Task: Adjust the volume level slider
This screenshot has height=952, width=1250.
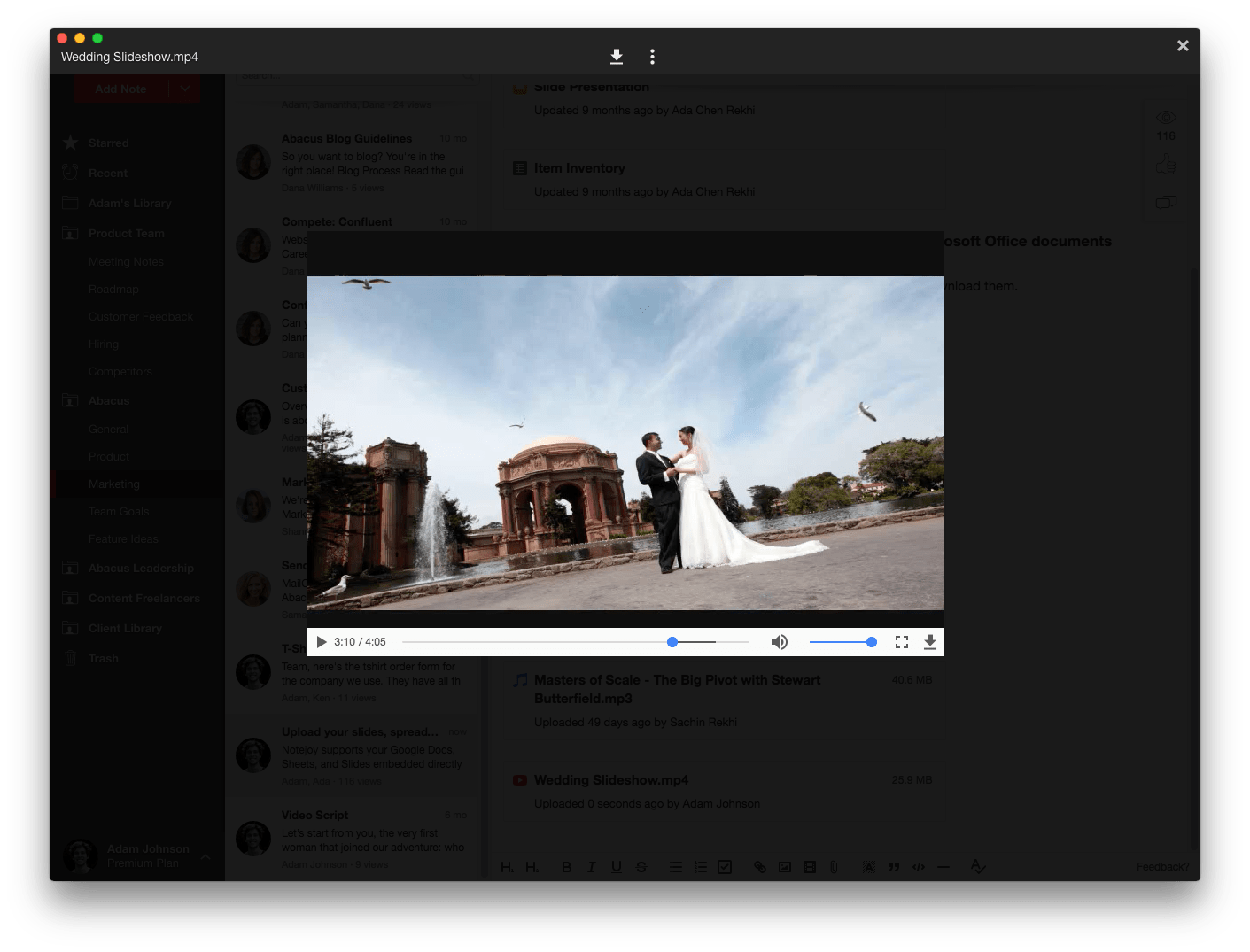Action: [842, 642]
